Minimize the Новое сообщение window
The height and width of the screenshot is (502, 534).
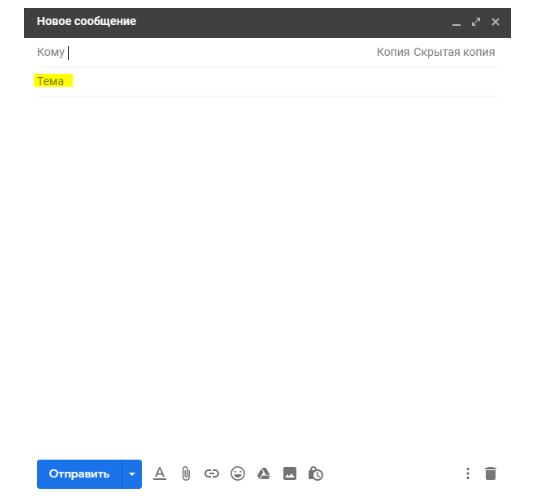click(456, 22)
